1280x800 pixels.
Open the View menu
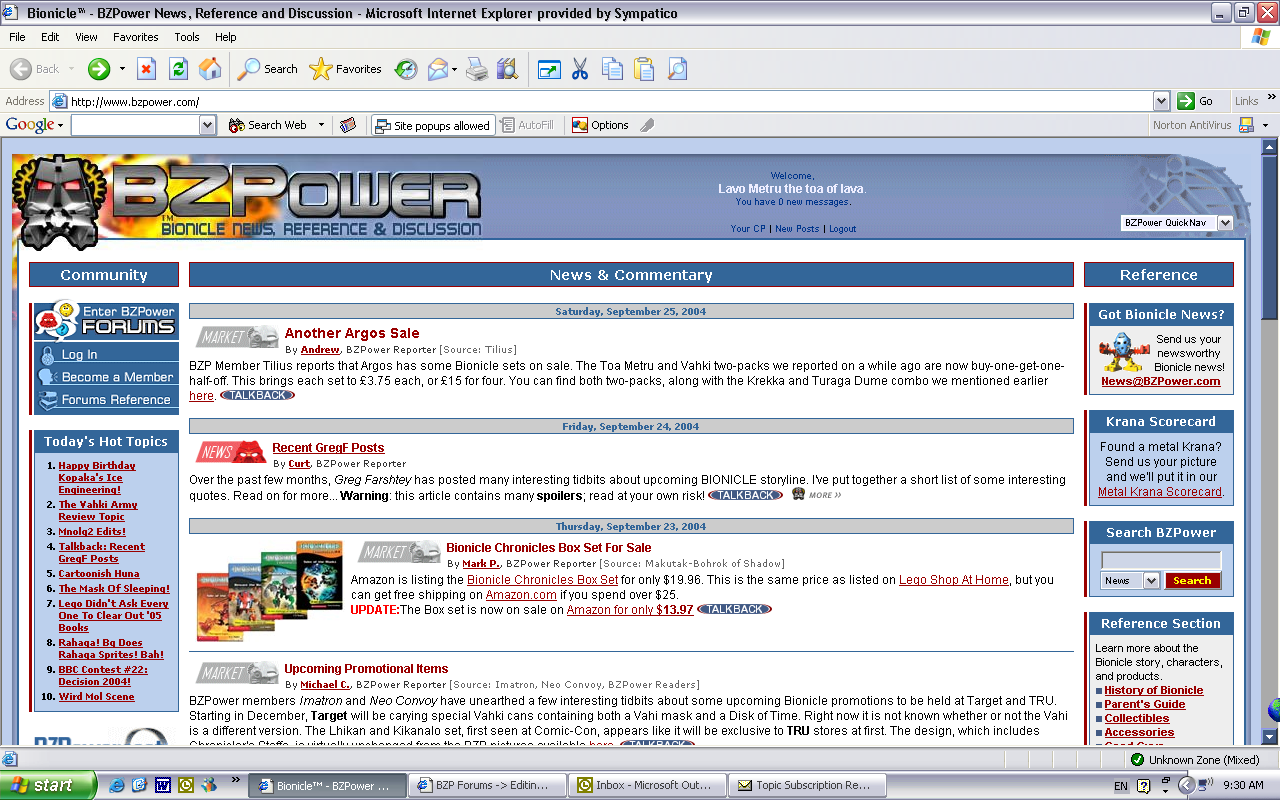point(86,37)
